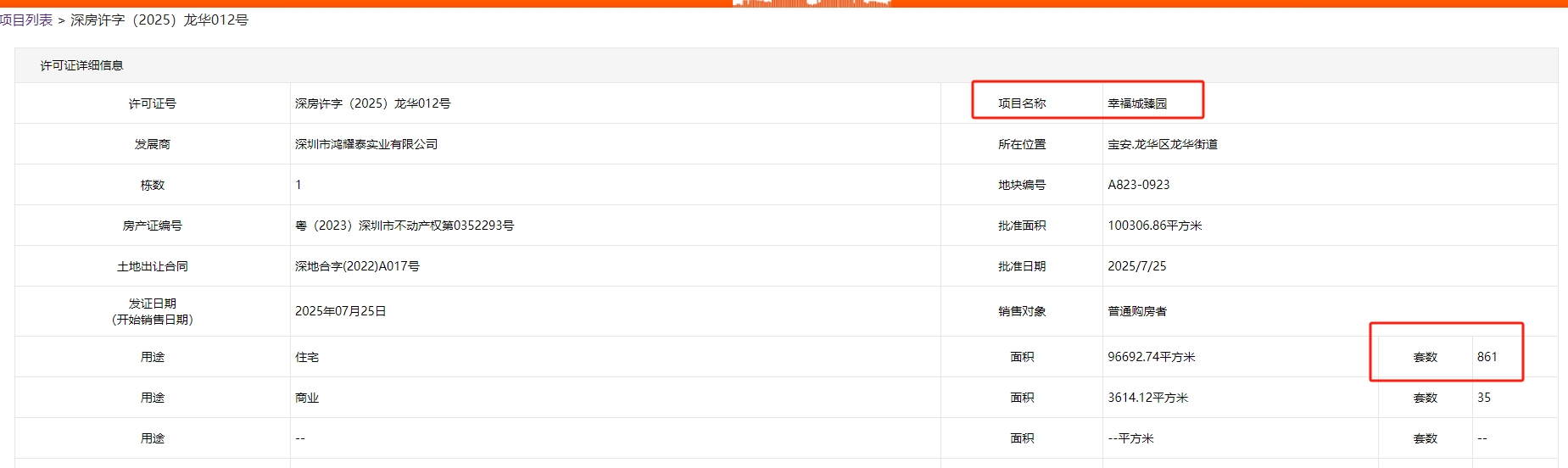
Task: Select developer name 深圳市鸿耀泰实业有限公司
Action: click(366, 144)
